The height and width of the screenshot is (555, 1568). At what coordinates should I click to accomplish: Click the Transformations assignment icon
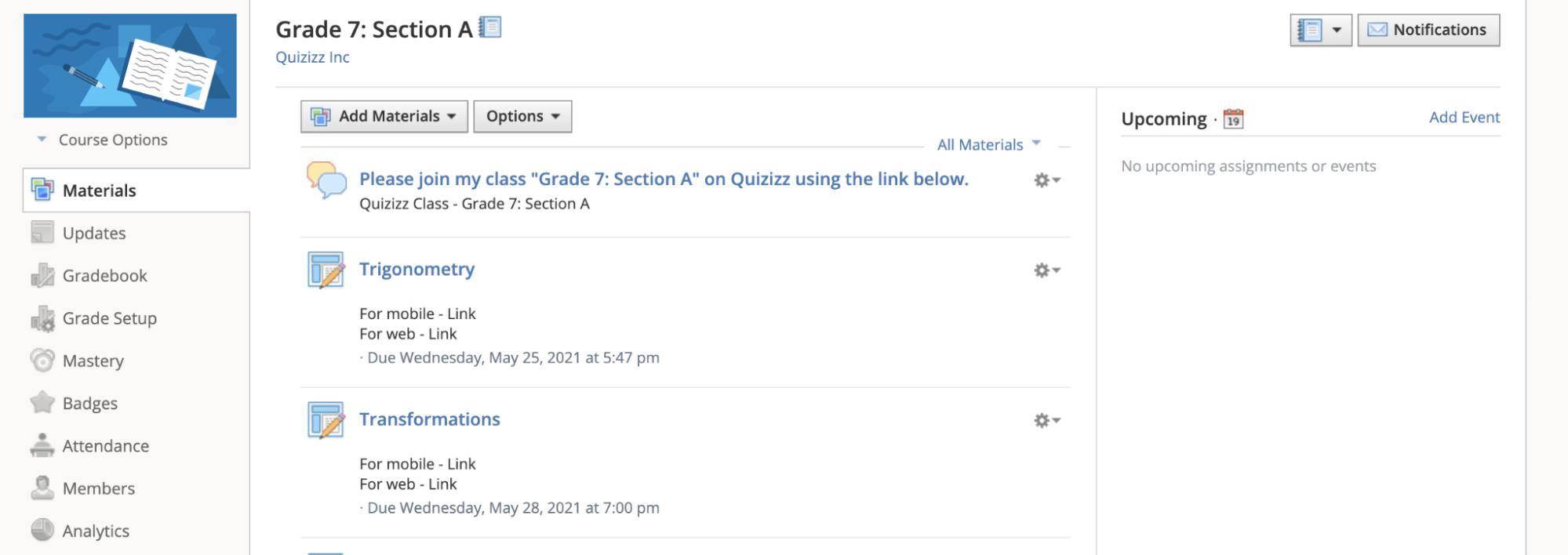pyautogui.click(x=326, y=420)
